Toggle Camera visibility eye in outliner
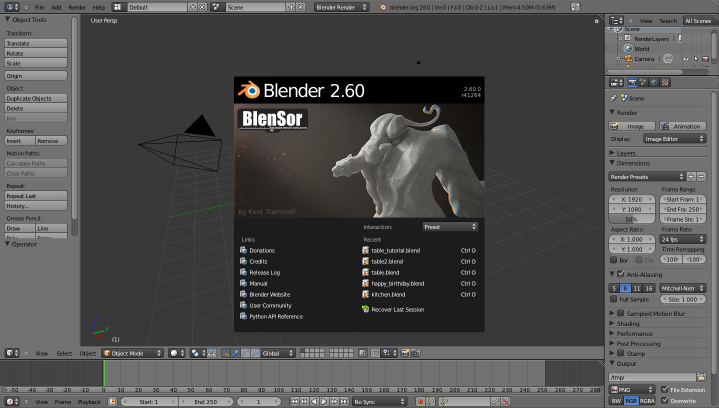This screenshot has width=719, height=408. coord(686,59)
